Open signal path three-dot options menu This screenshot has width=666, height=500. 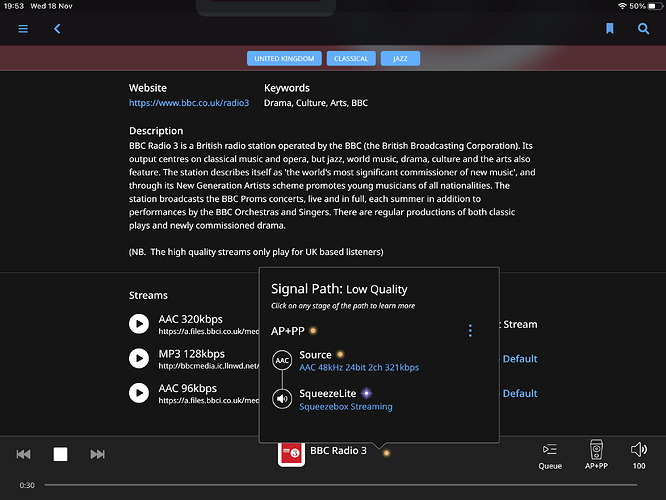pyautogui.click(x=470, y=331)
